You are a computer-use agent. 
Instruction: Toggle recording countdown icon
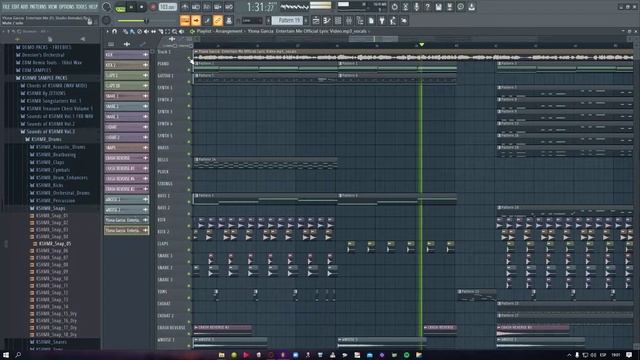pyautogui.click(x=207, y=7)
